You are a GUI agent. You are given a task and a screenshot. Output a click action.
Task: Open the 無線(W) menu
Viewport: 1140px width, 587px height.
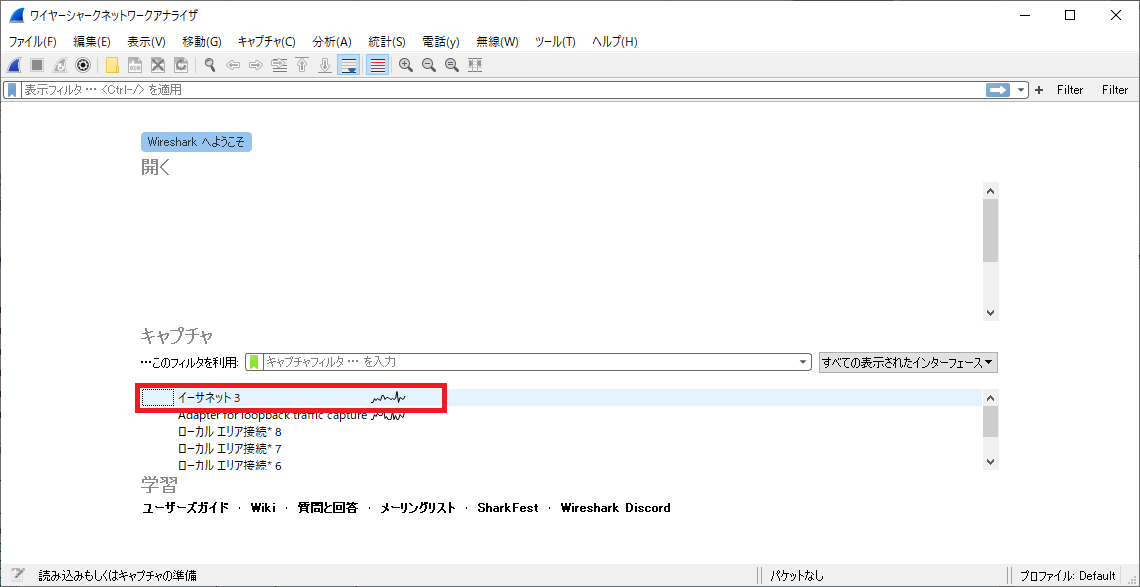[497, 41]
